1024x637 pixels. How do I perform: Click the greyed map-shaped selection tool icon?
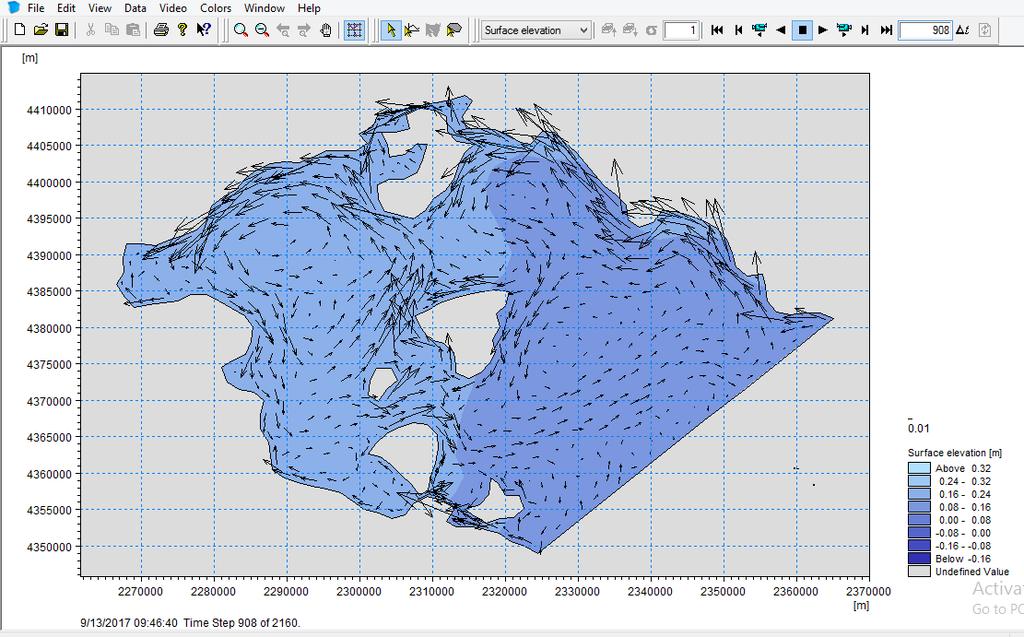click(432, 30)
